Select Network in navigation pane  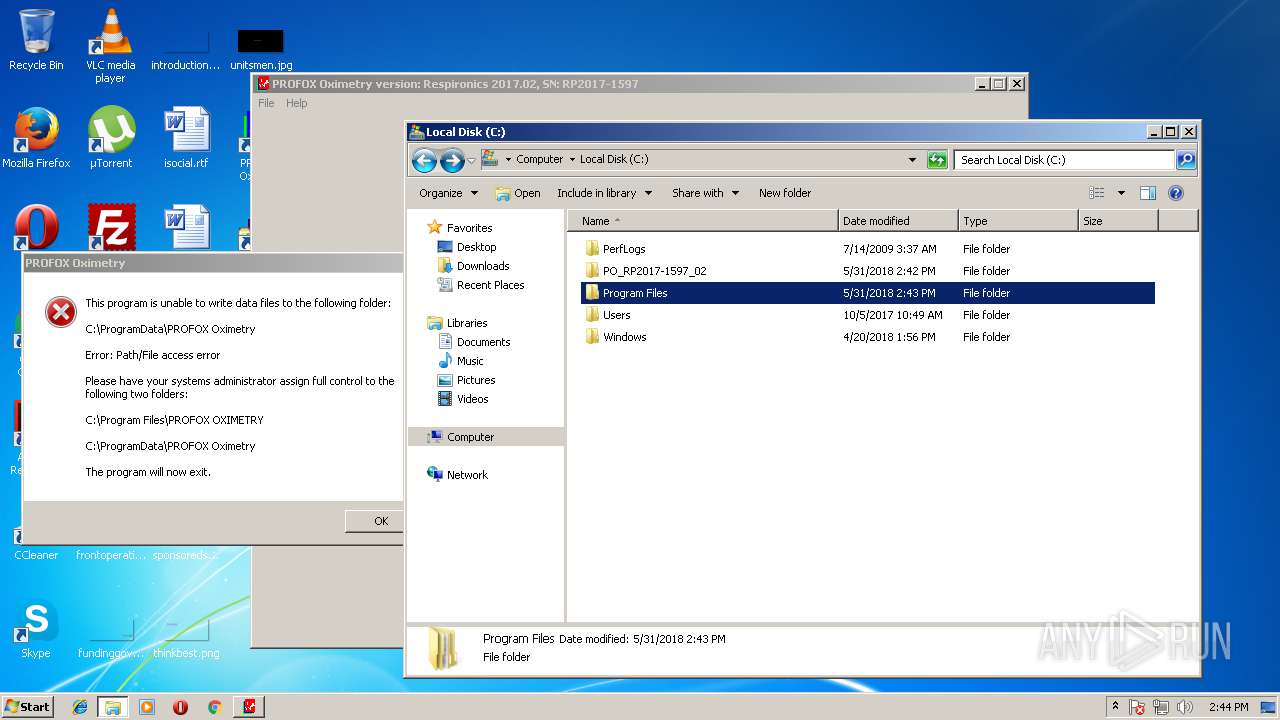click(x=457, y=475)
